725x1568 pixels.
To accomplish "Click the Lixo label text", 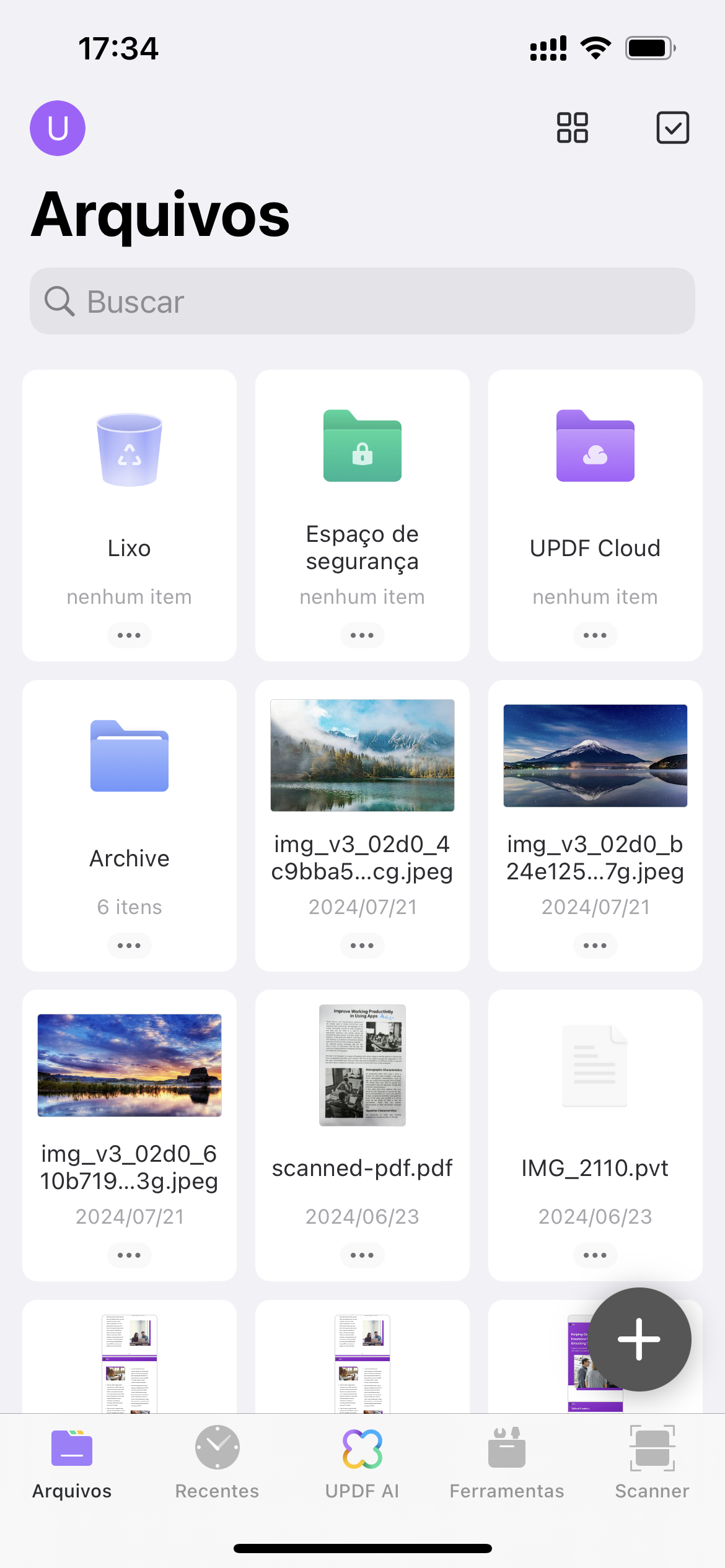I will [130, 548].
